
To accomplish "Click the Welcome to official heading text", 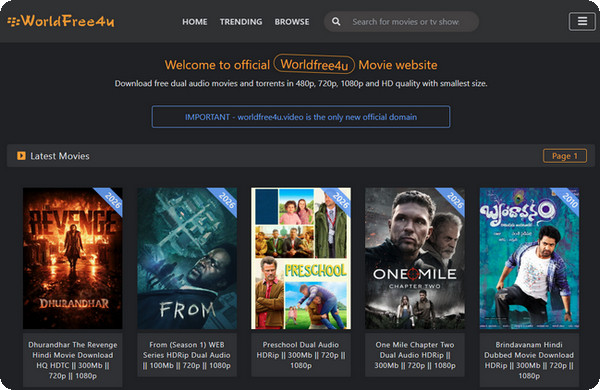I will [x=217, y=65].
